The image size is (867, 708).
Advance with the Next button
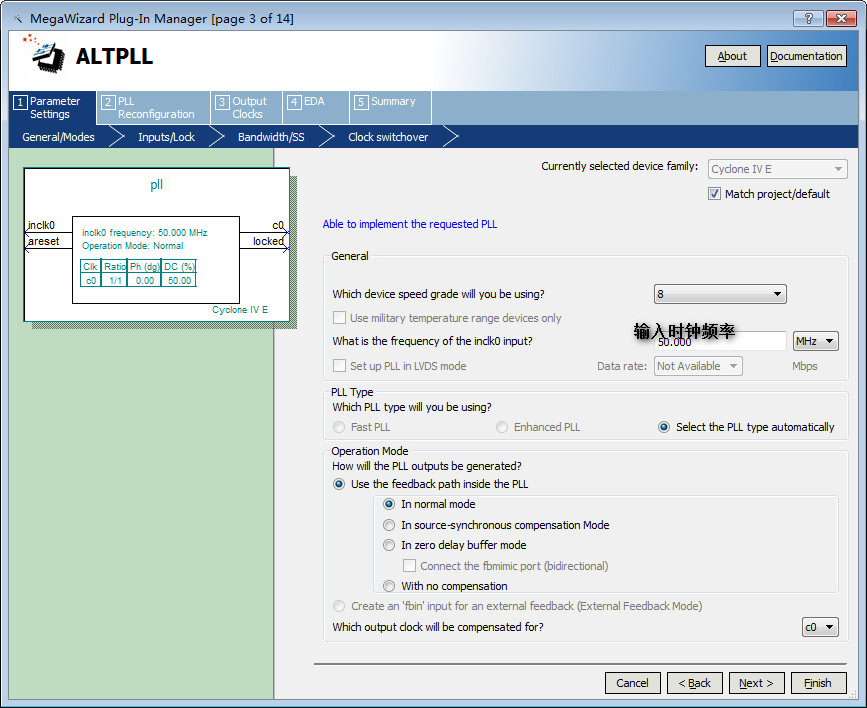(x=756, y=683)
